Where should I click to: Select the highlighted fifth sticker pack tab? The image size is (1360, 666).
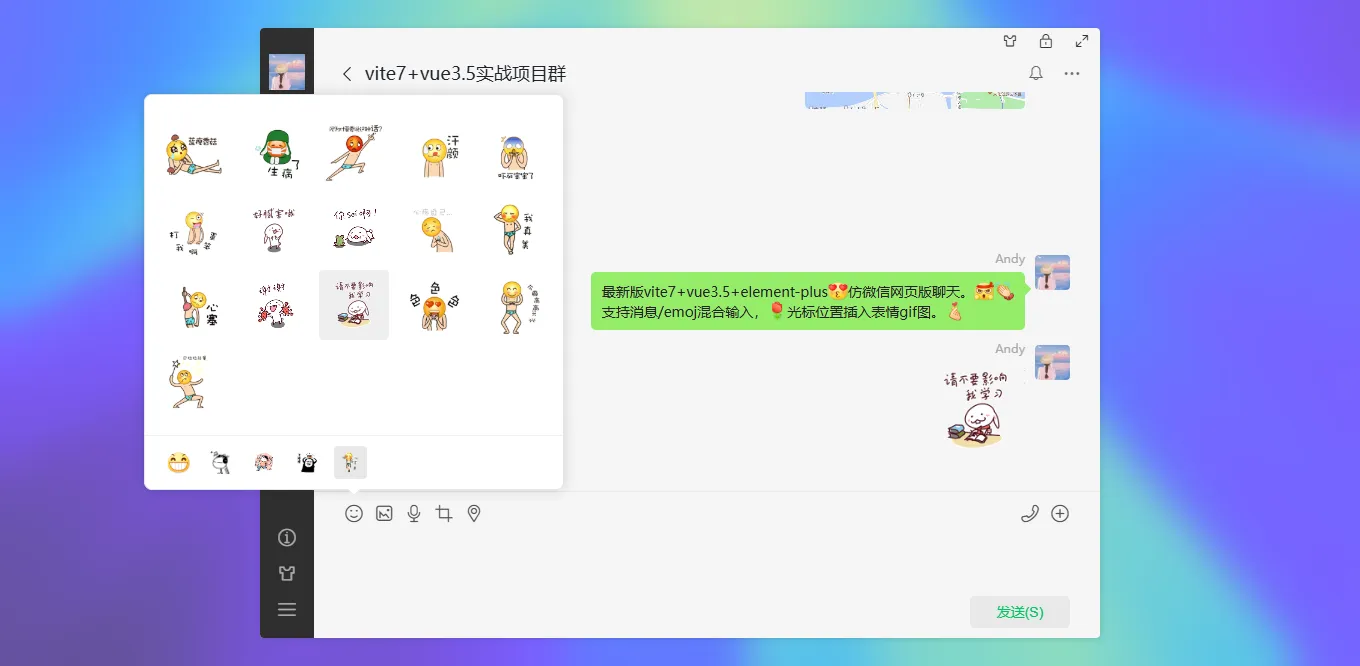[350, 462]
